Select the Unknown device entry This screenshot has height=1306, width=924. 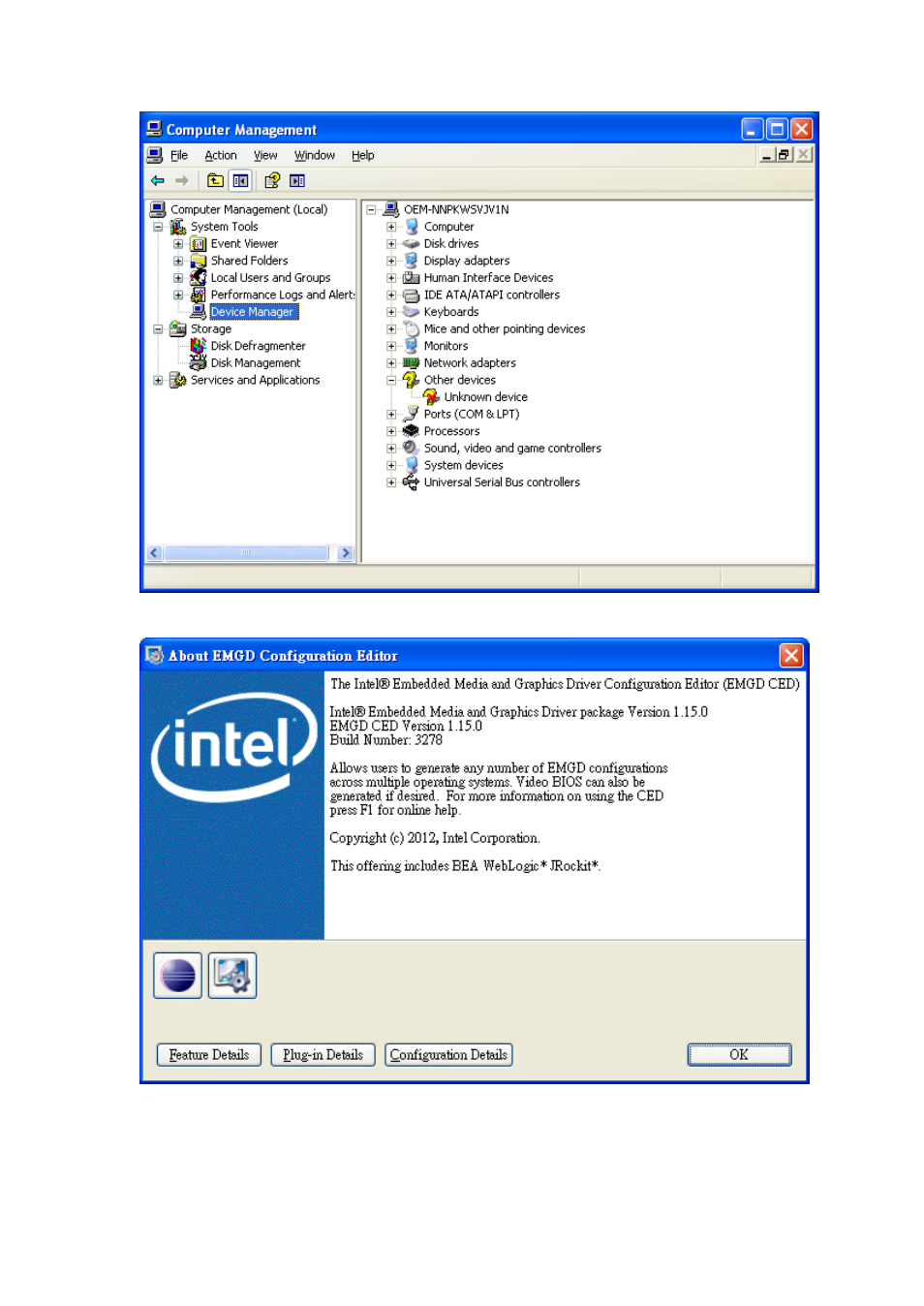click(x=486, y=397)
